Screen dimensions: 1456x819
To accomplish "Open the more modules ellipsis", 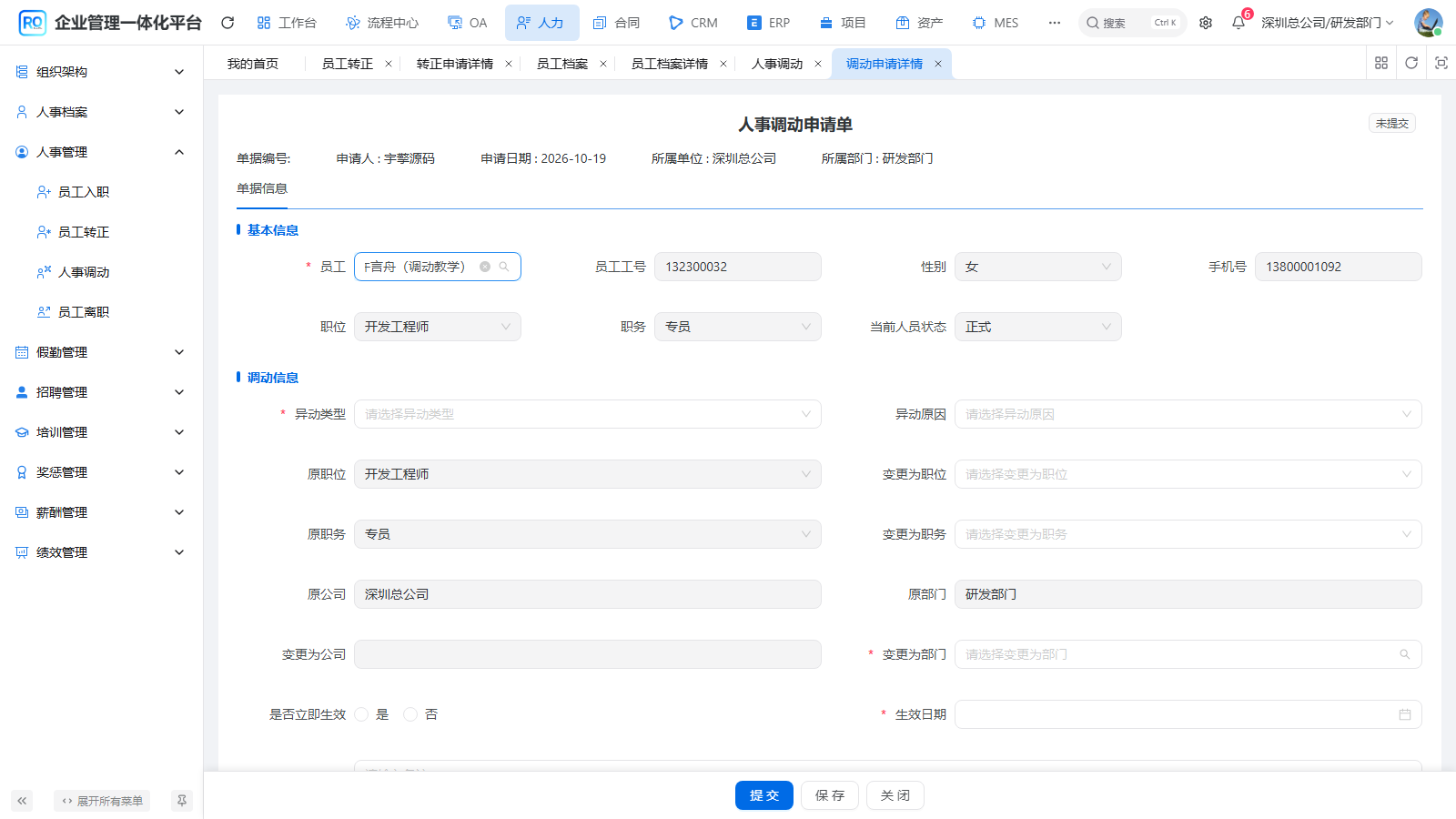I will [1055, 23].
